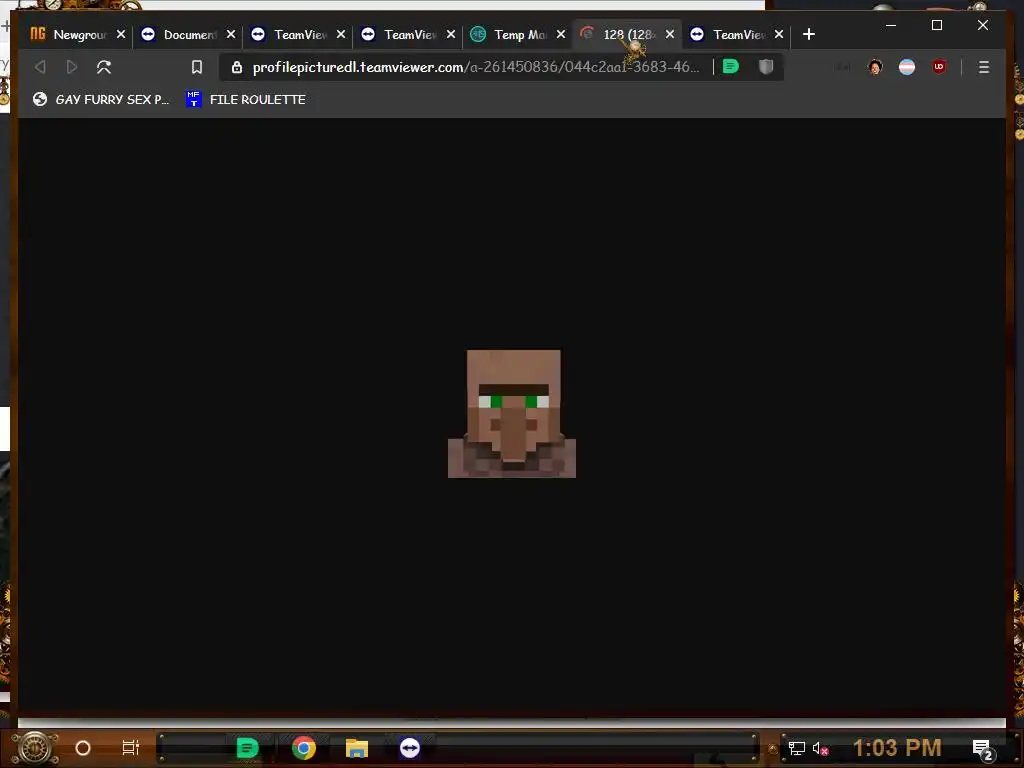Maximize the browser window

[936, 25]
